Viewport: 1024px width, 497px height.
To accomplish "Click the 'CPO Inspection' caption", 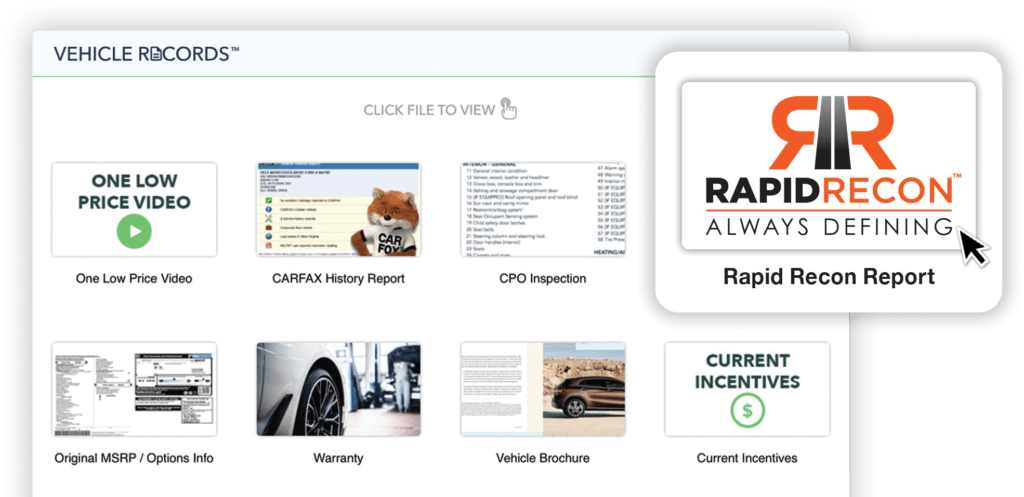I will point(543,278).
